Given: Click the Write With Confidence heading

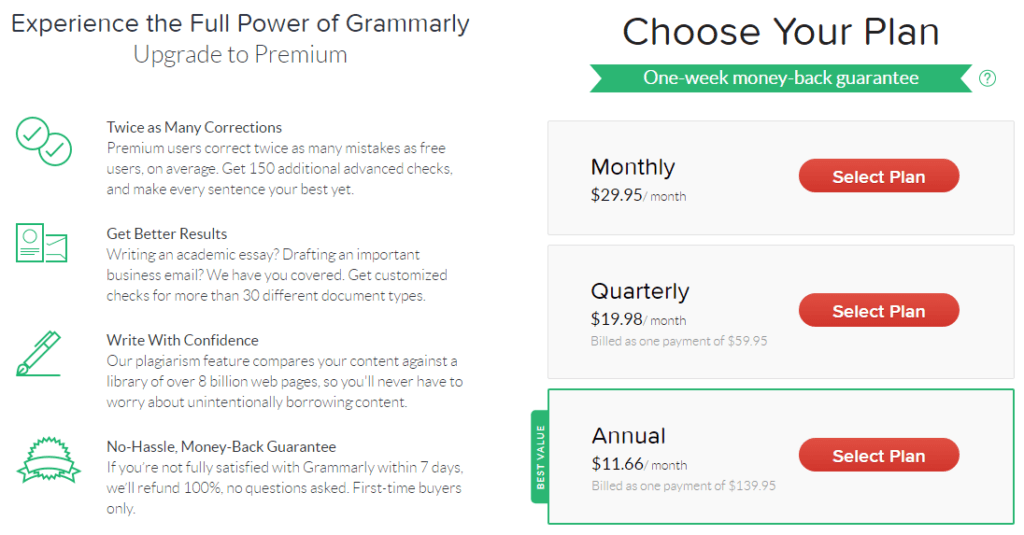Looking at the screenshot, I should point(182,340).
